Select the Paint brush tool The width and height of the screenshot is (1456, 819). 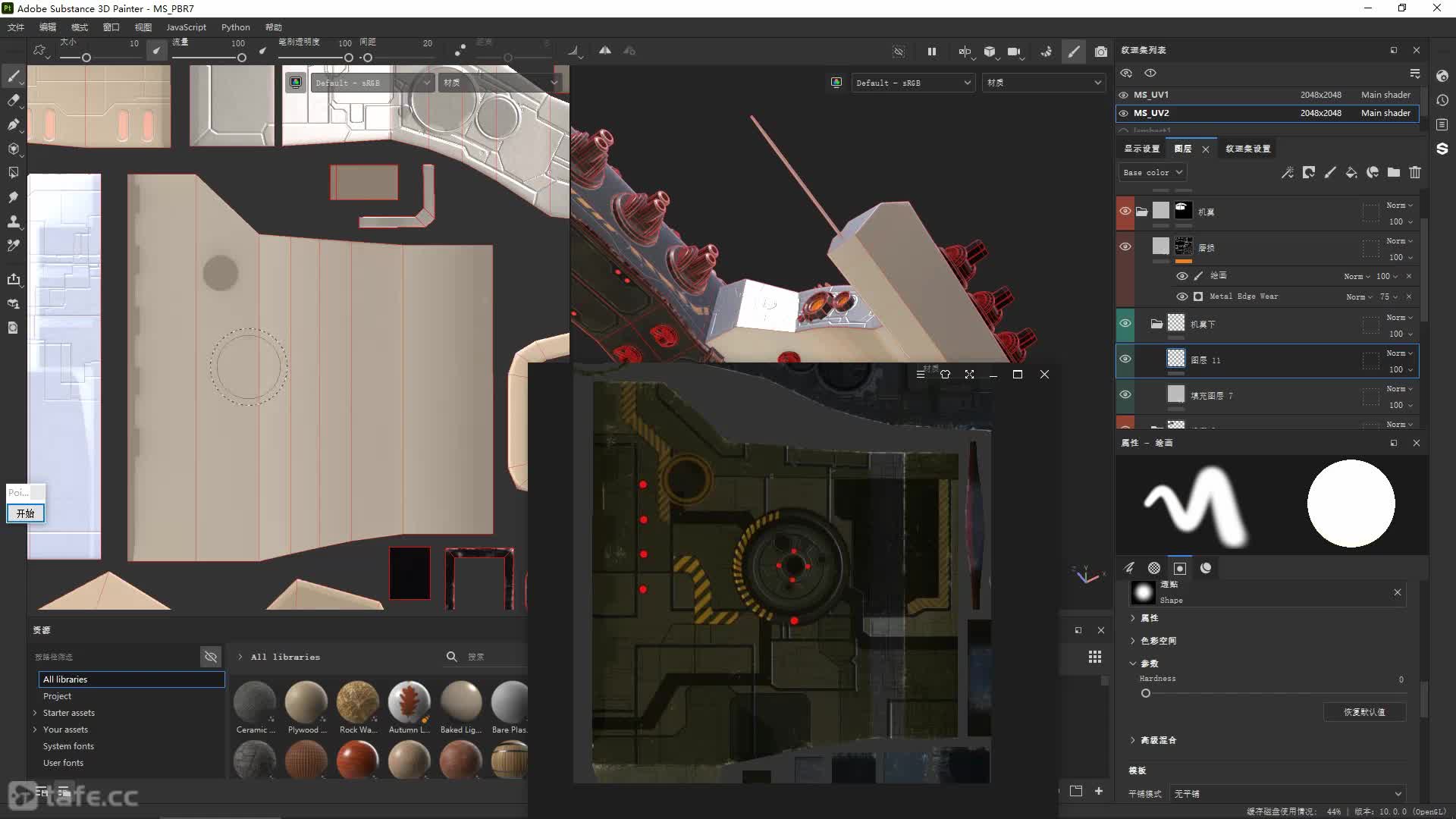[x=13, y=76]
